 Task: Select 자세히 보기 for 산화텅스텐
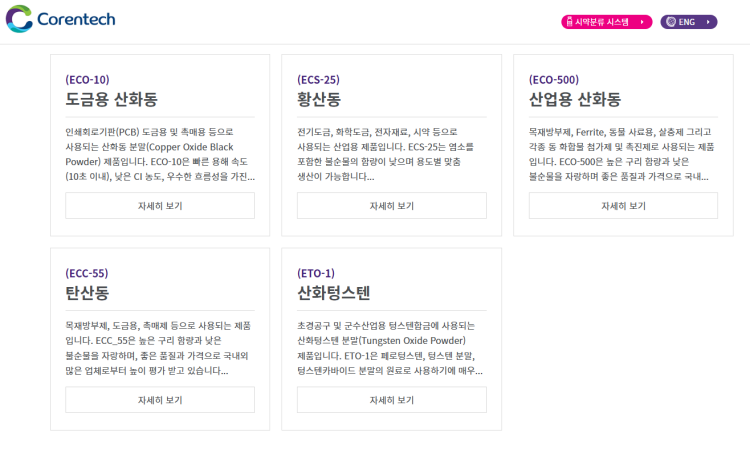[391, 400]
